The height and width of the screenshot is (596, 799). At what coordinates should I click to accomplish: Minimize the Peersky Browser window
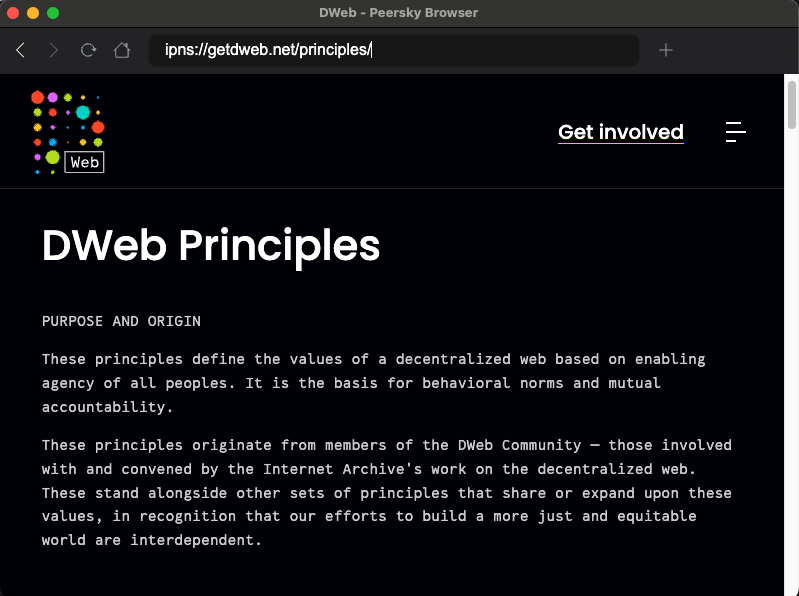[33, 13]
